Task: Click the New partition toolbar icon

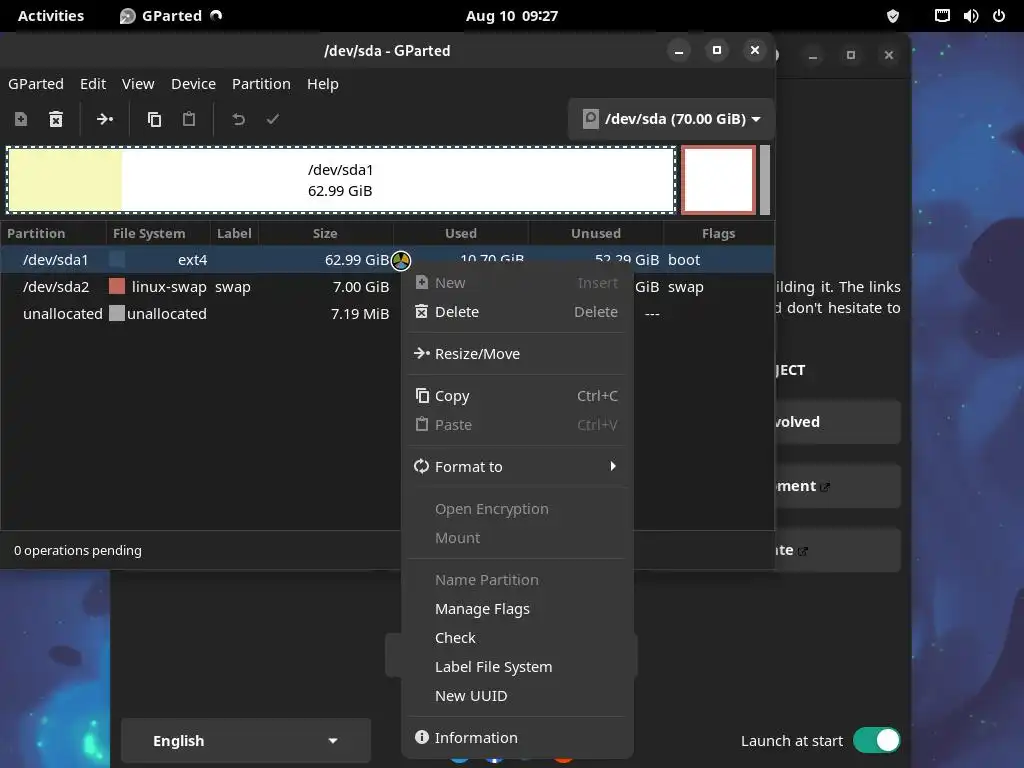Action: pos(21,119)
